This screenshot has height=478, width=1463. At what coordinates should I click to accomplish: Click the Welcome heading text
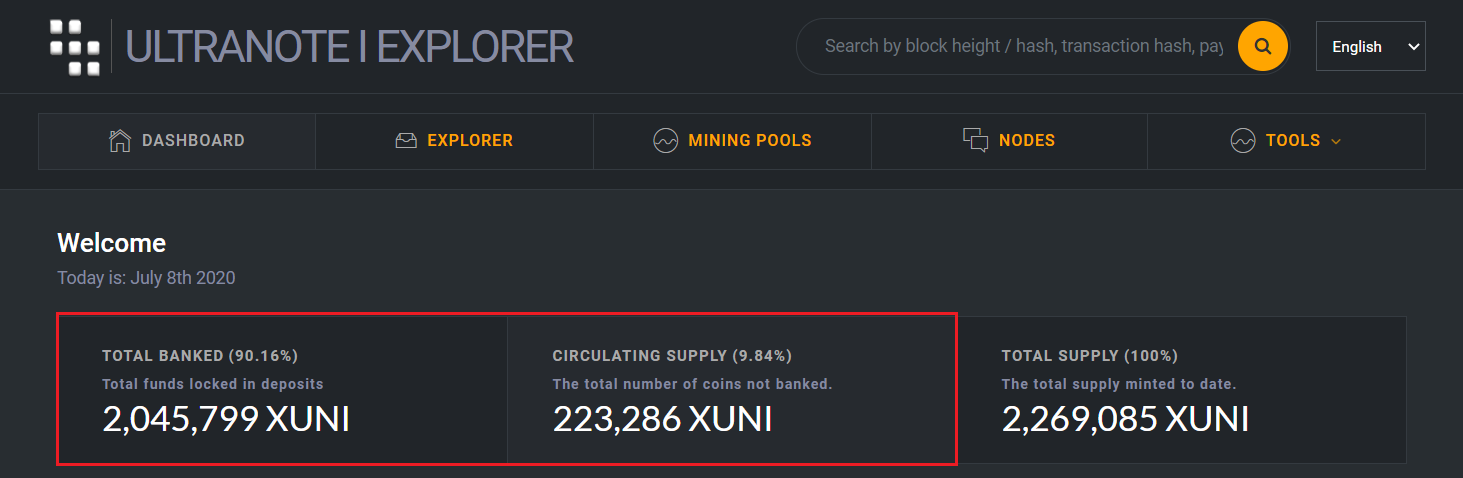111,243
